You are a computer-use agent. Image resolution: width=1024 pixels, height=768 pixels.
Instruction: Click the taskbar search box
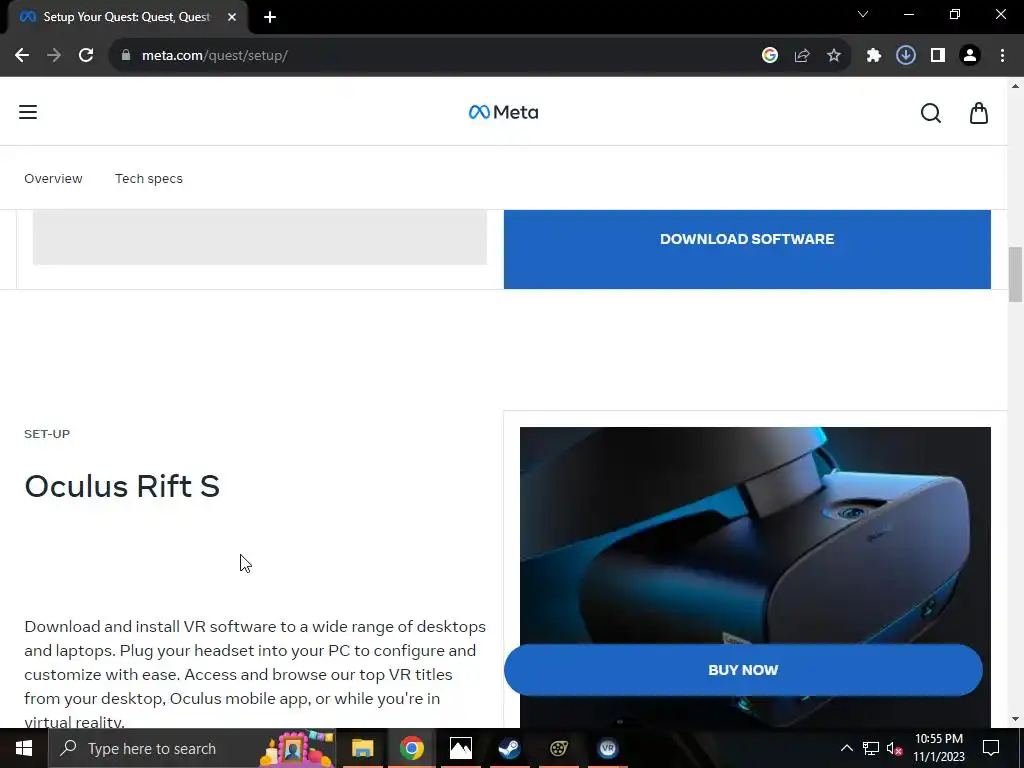coord(193,748)
